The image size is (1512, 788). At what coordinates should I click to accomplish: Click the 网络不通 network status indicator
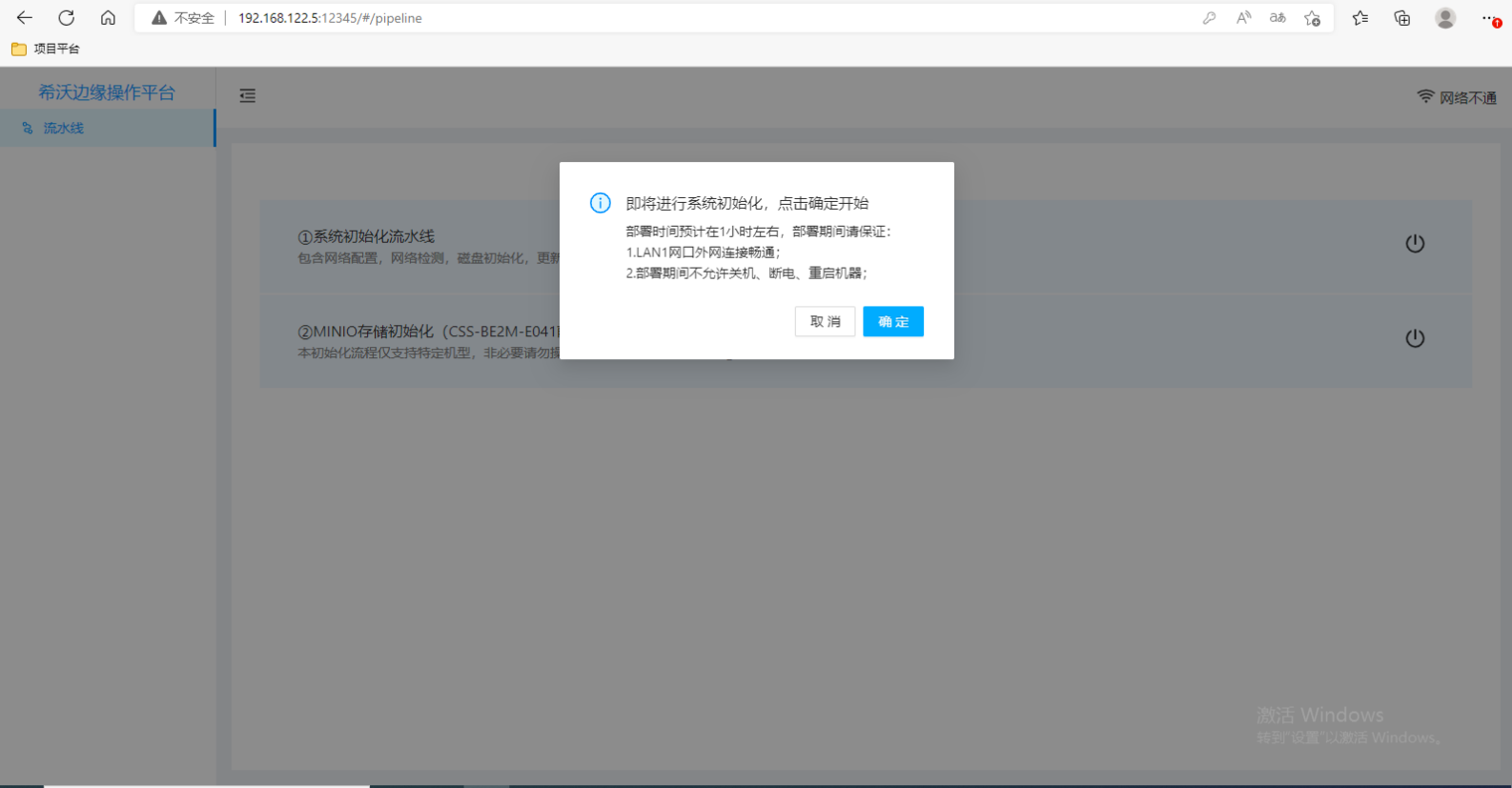[x=1457, y=97]
